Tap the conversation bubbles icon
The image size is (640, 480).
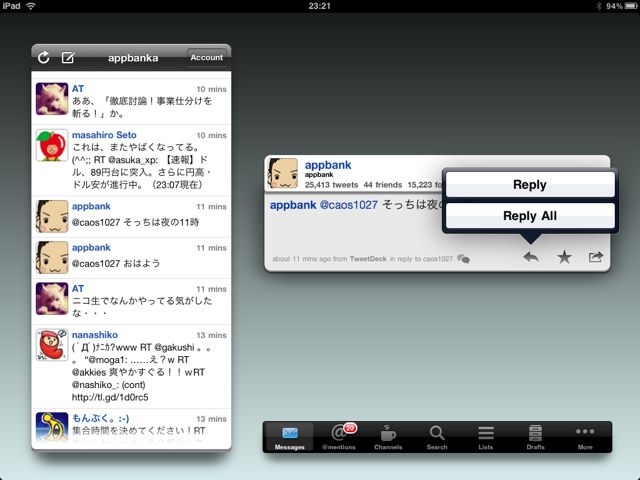point(463,259)
